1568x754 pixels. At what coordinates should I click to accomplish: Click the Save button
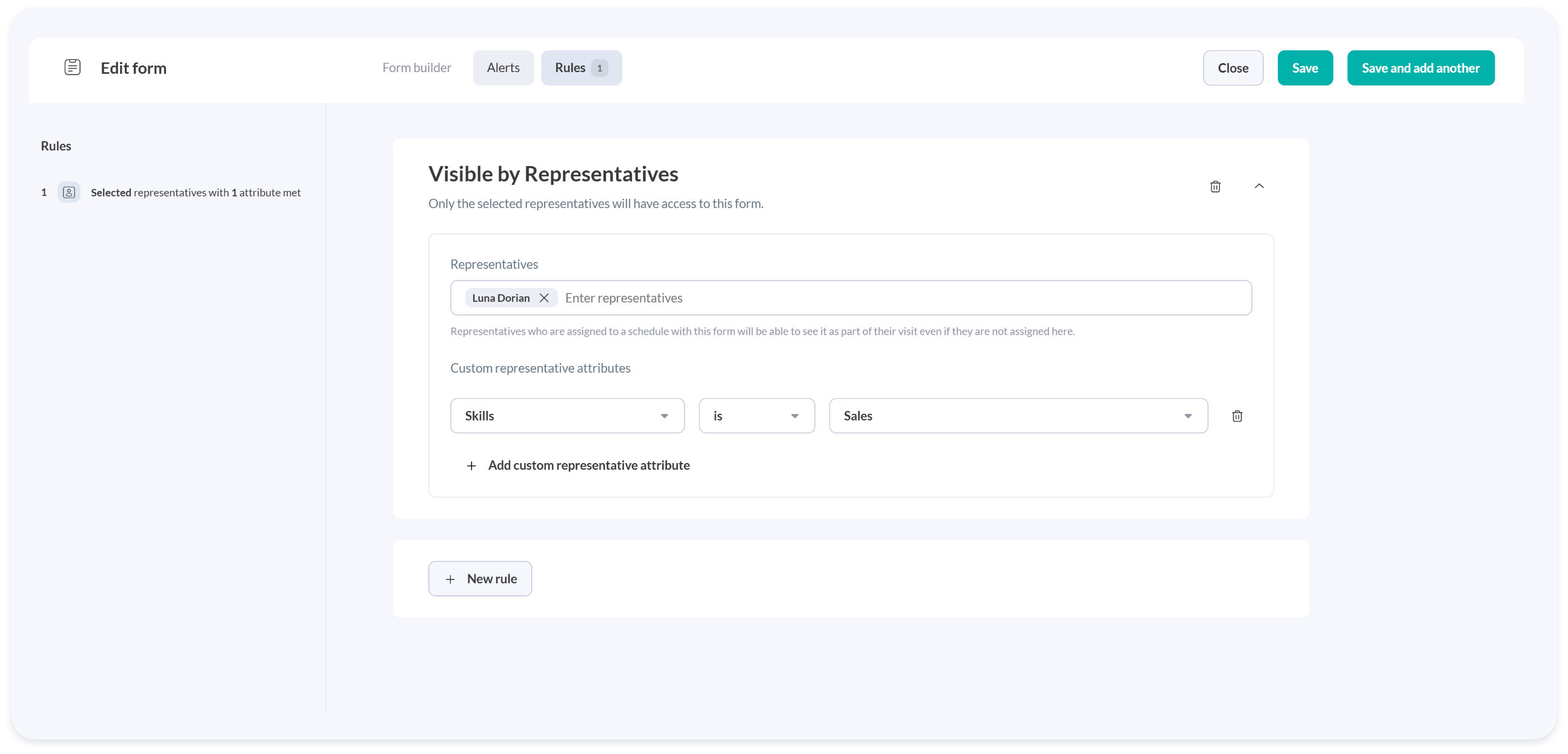[1304, 68]
